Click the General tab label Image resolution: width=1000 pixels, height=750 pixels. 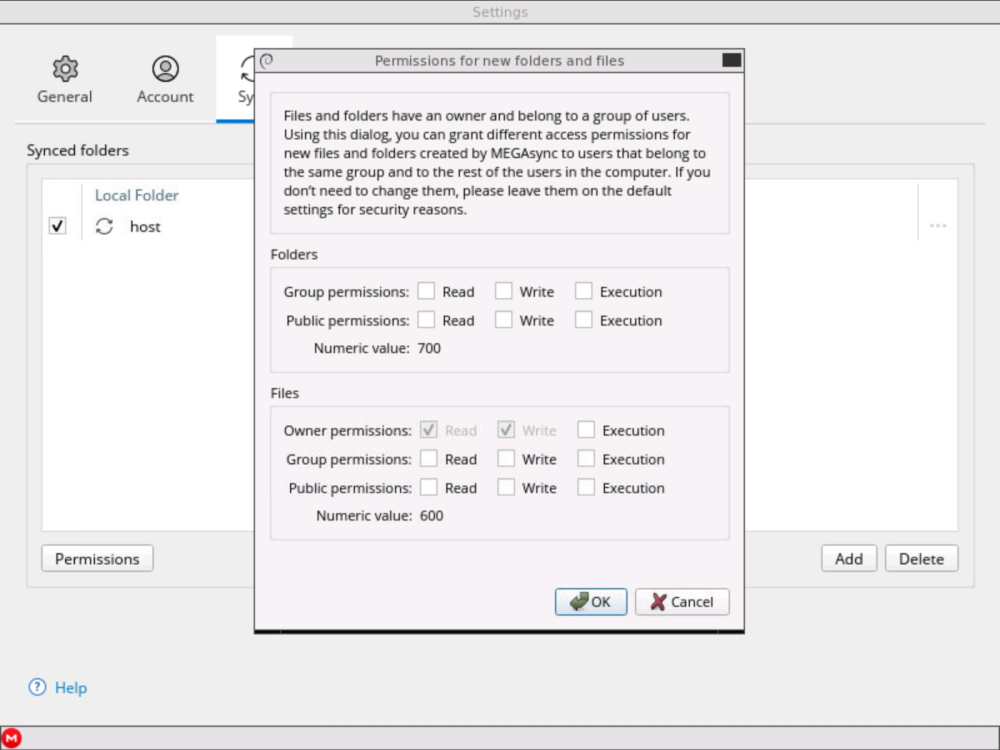coord(64,96)
